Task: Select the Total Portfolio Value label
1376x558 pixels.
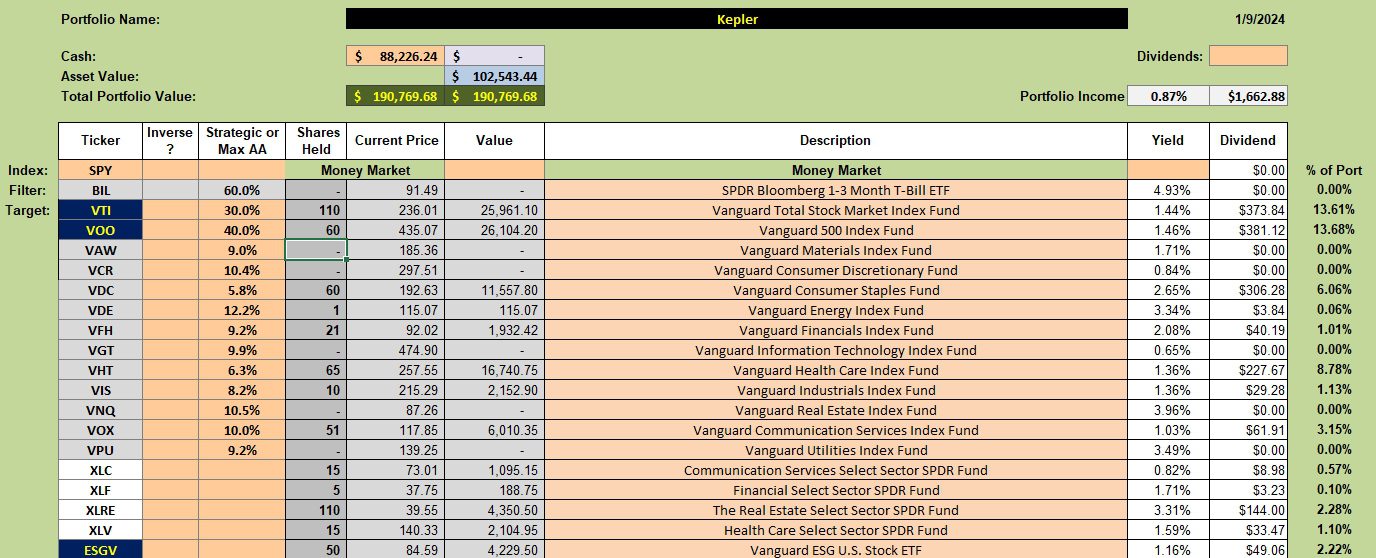Action: tap(128, 96)
